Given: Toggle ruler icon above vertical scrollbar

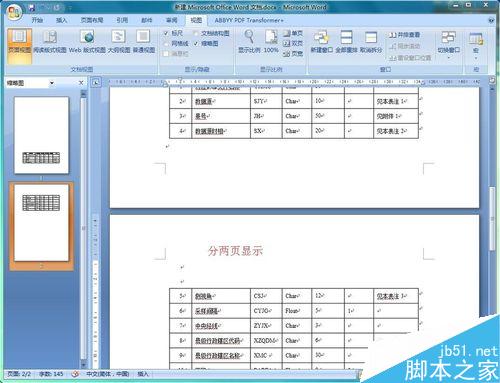Looking at the screenshot, I should (x=492, y=80).
